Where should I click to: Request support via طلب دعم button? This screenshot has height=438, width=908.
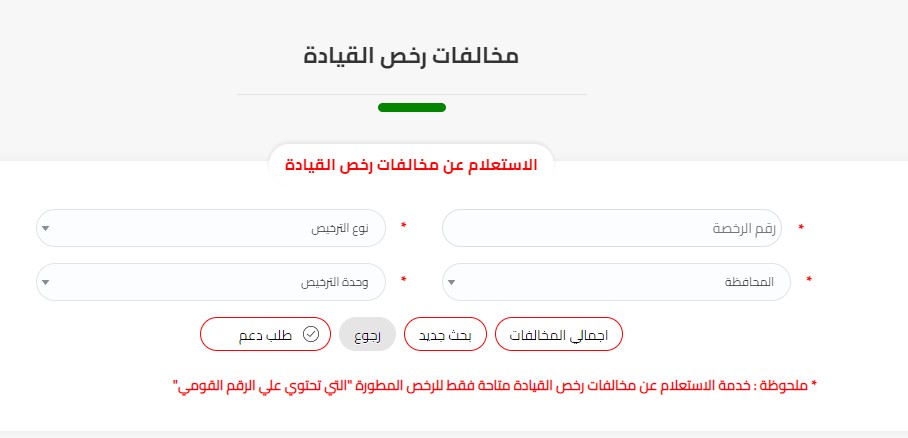click(263, 335)
